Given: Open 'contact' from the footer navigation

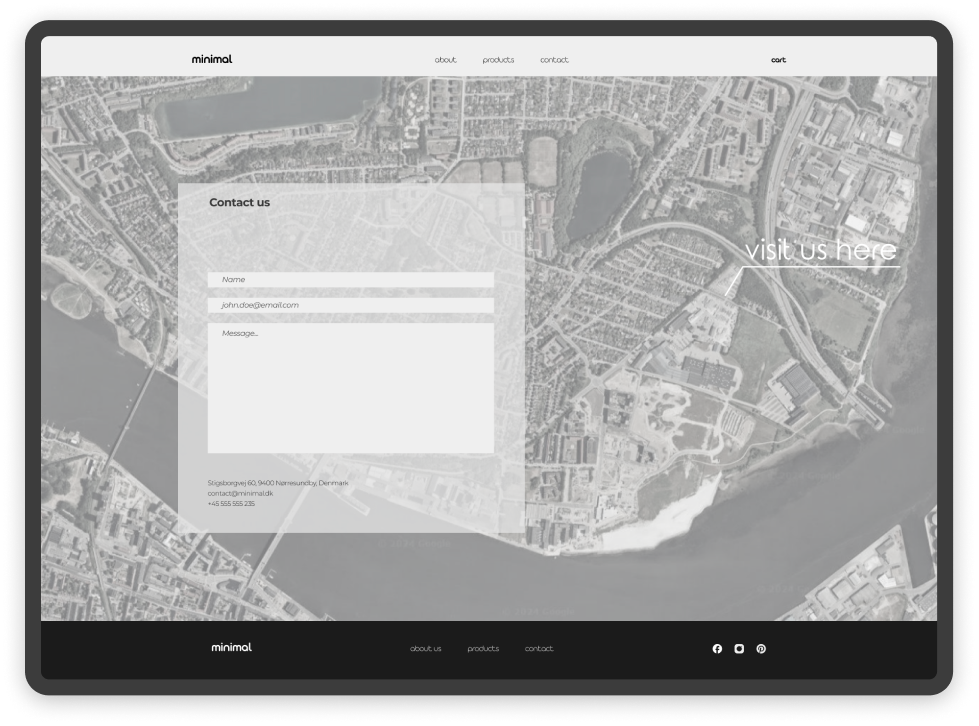Looking at the screenshot, I should 539,648.
